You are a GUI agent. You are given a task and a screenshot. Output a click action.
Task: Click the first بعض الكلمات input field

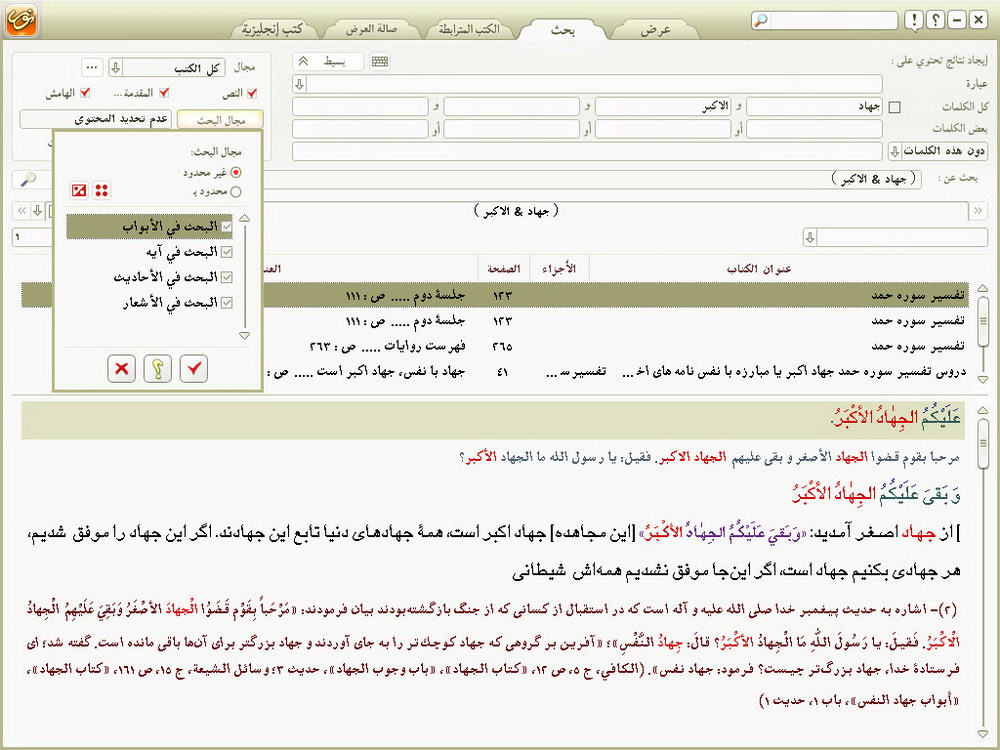[x=814, y=129]
